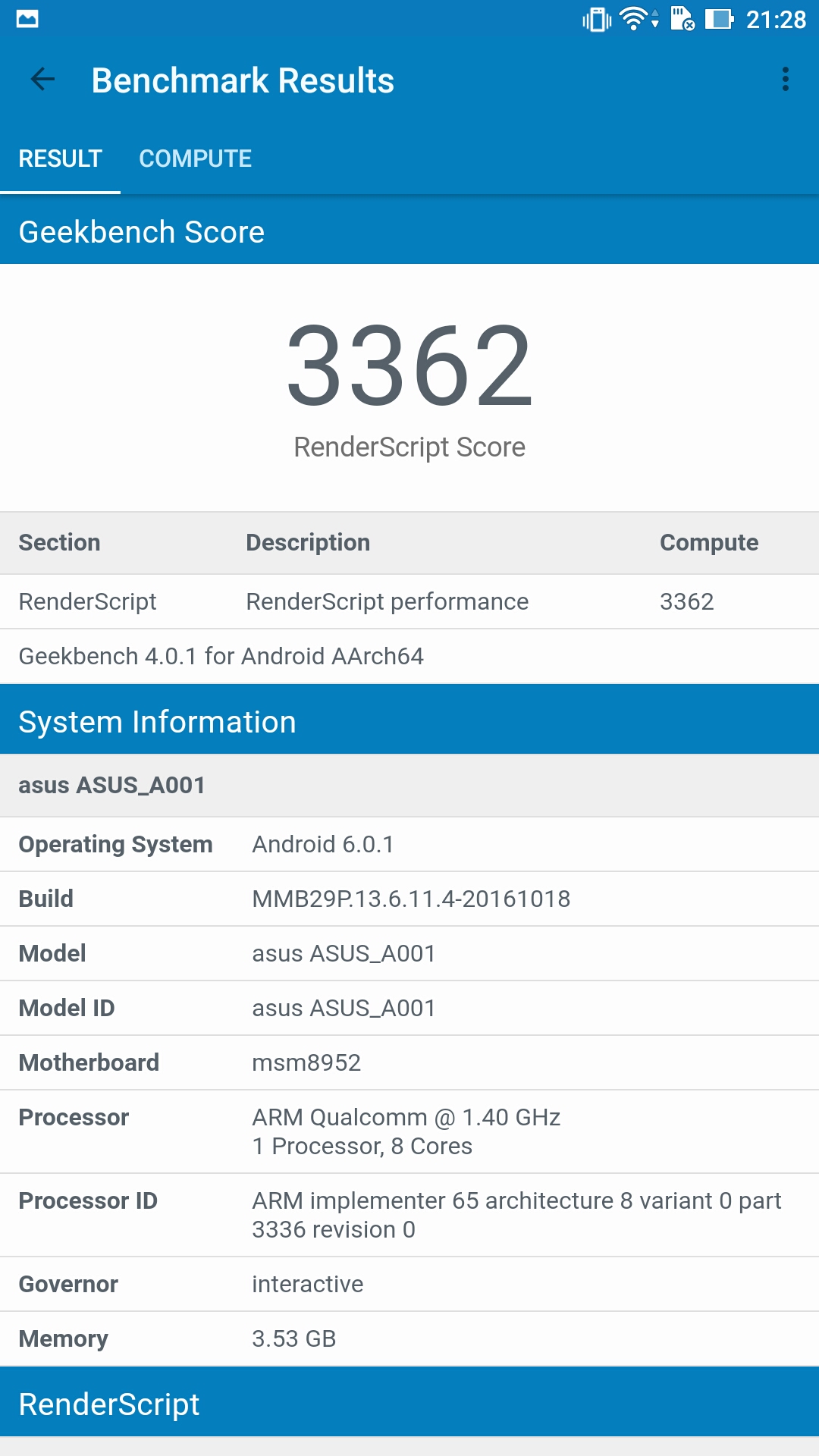Tap the Governor label
Viewport: 819px width, 1456px height.
(68, 1284)
